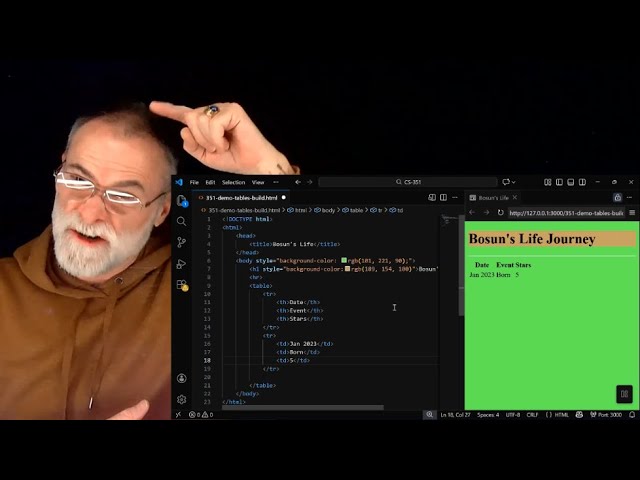Open the body breadcrumb dropdown
The height and width of the screenshot is (480, 640).
point(324,210)
